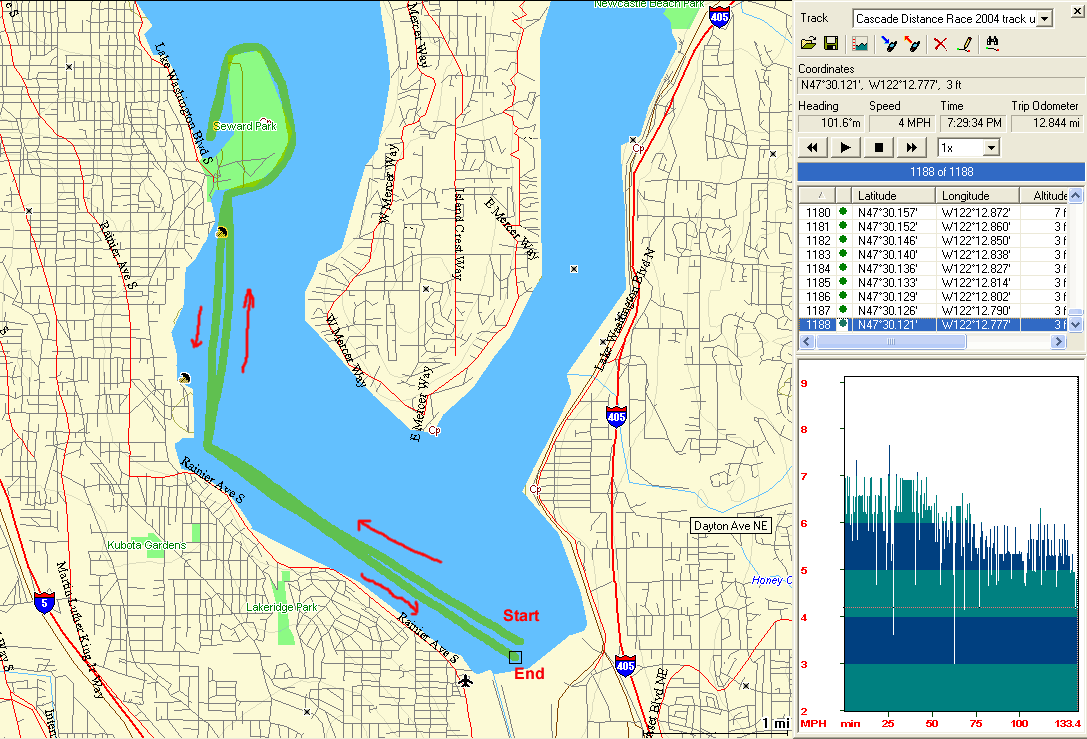Click the save track floppy disk icon
This screenshot has width=1087, height=739.
click(x=830, y=43)
